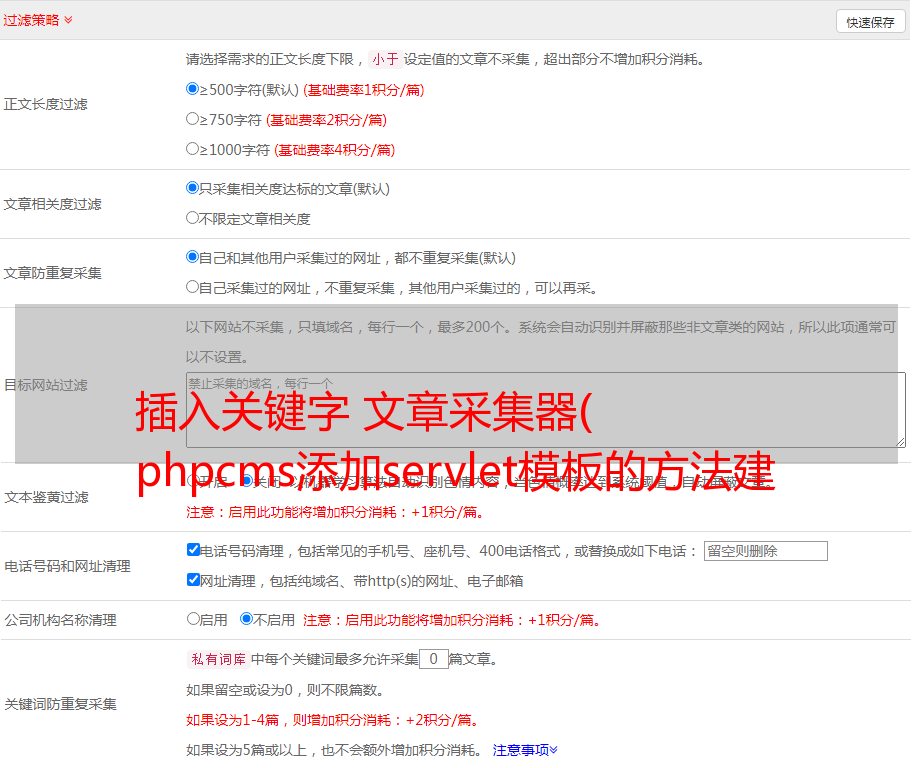
Task: Click the 私有词库 tag
Action: pos(219,659)
